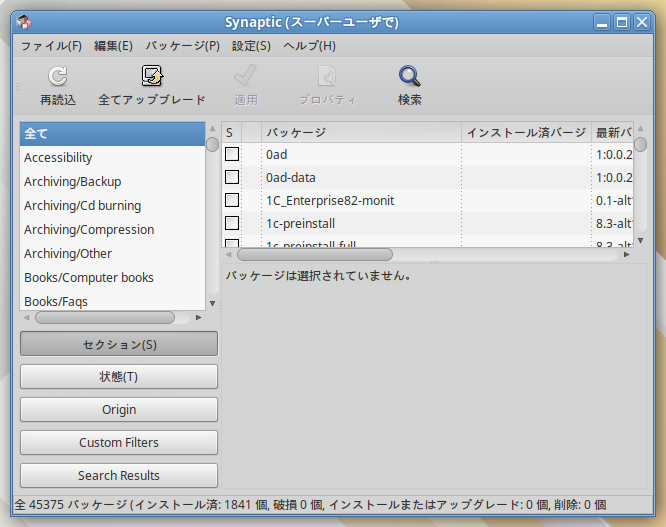Click section list horizontal scrollbar right arrow
The height and width of the screenshot is (527, 666).
tap(198, 317)
